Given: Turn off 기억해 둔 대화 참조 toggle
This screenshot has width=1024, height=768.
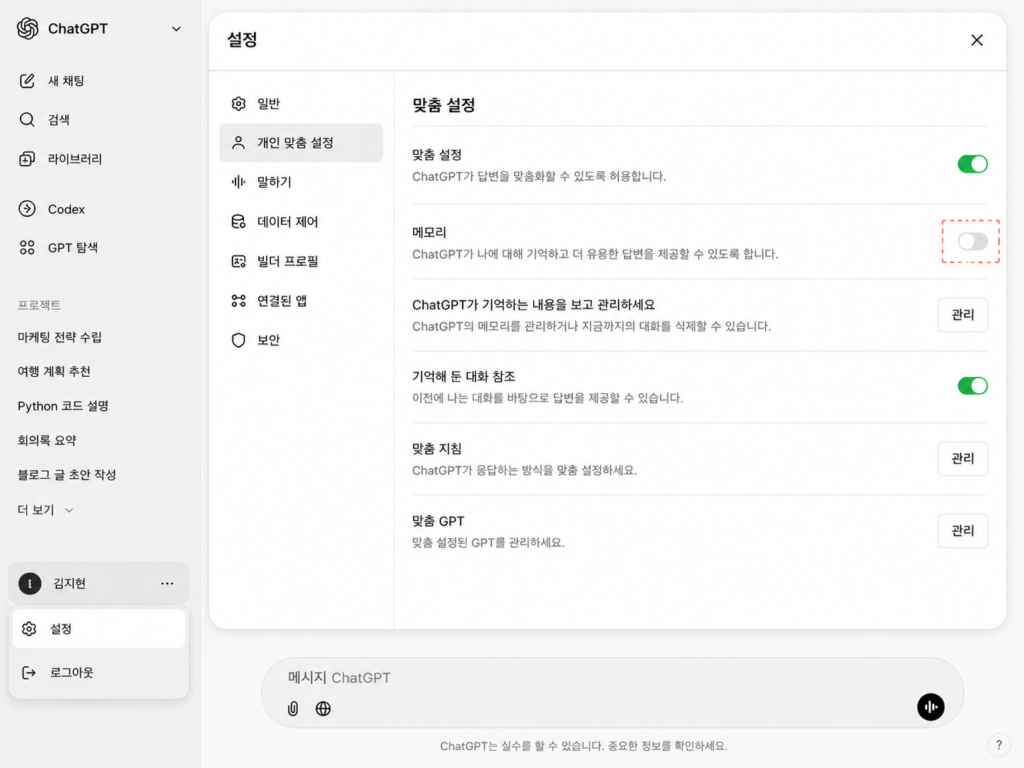Looking at the screenshot, I should tap(972, 386).
